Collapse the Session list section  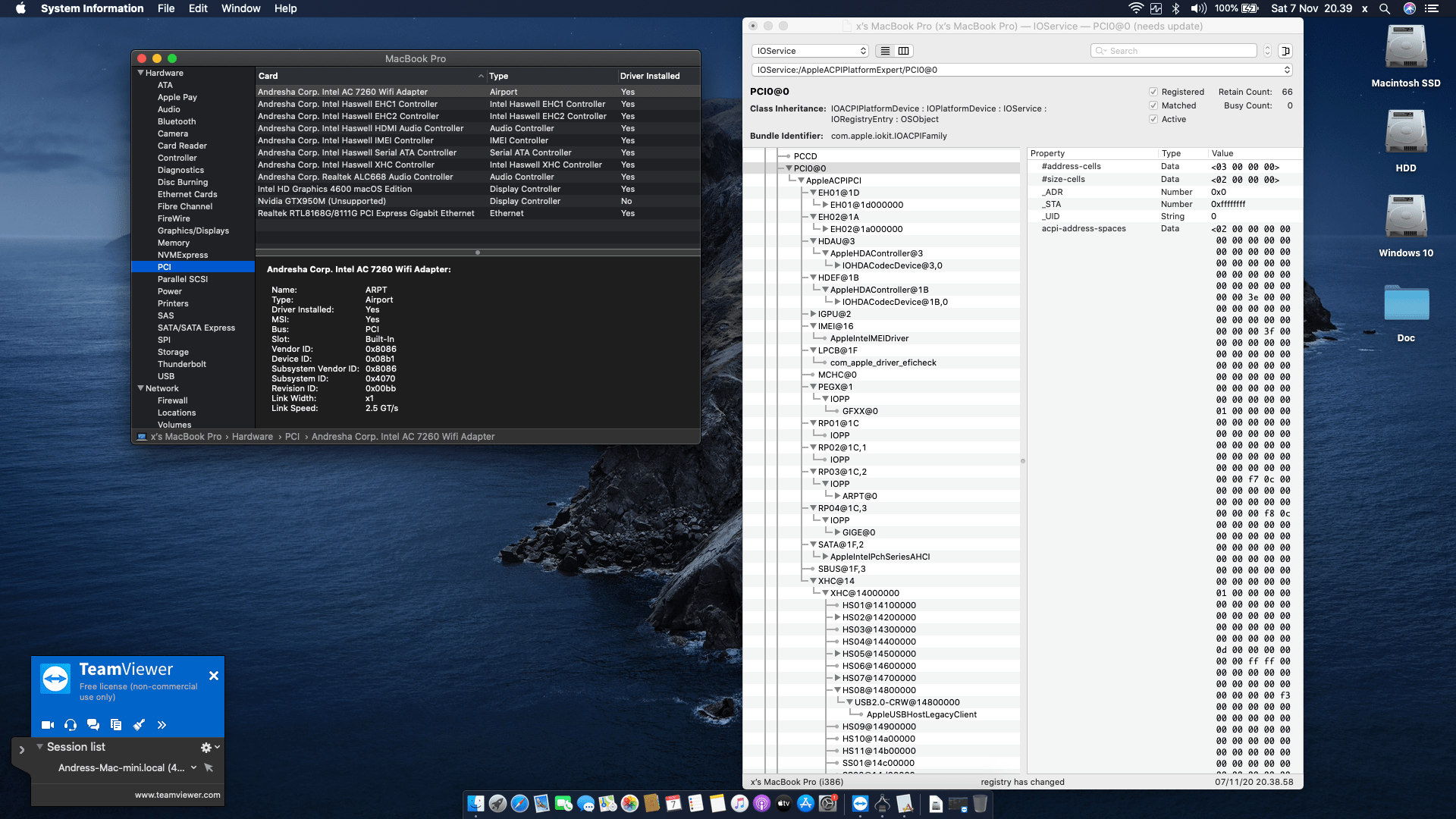click(41, 746)
